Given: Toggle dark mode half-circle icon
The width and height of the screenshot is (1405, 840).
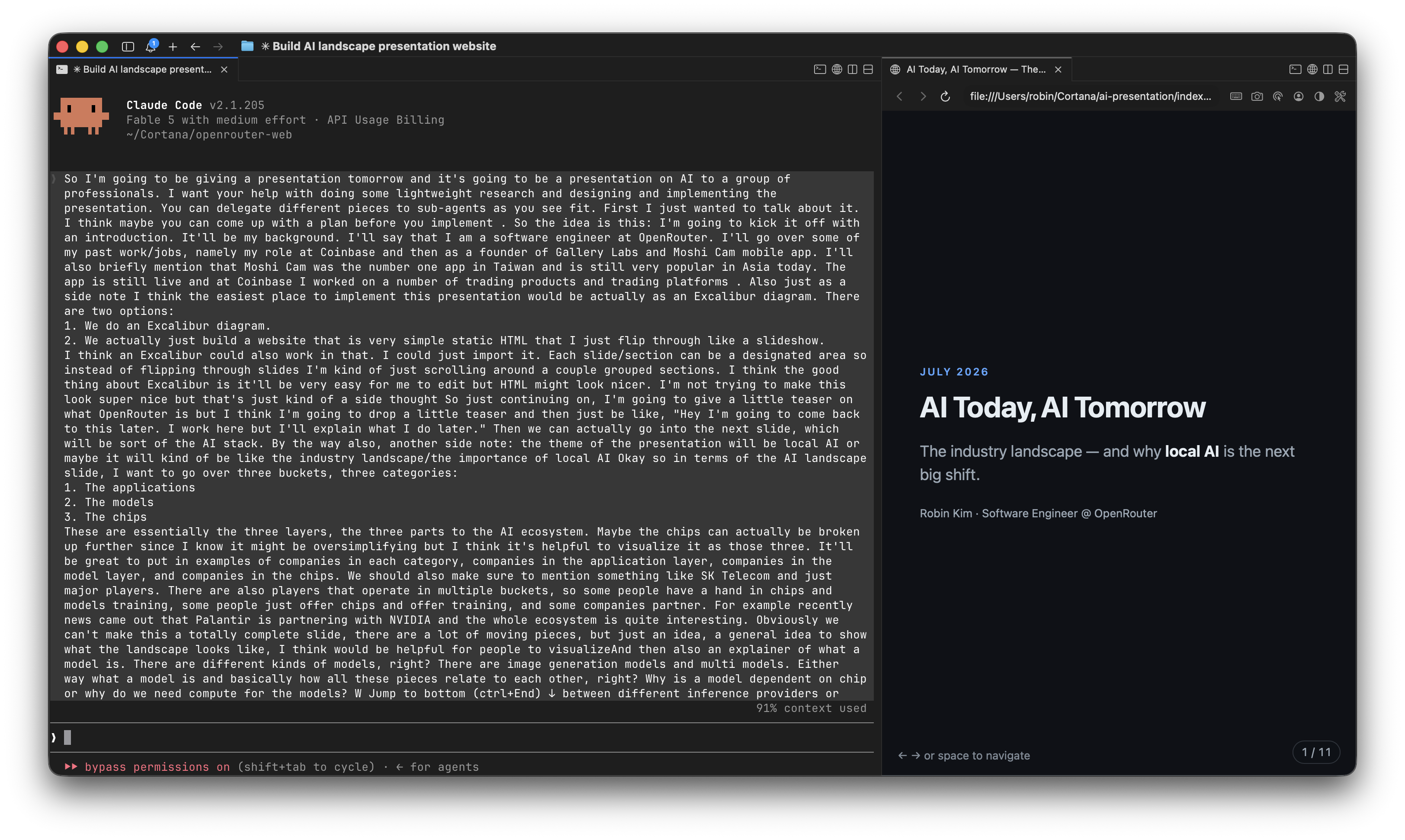Looking at the screenshot, I should (1319, 96).
